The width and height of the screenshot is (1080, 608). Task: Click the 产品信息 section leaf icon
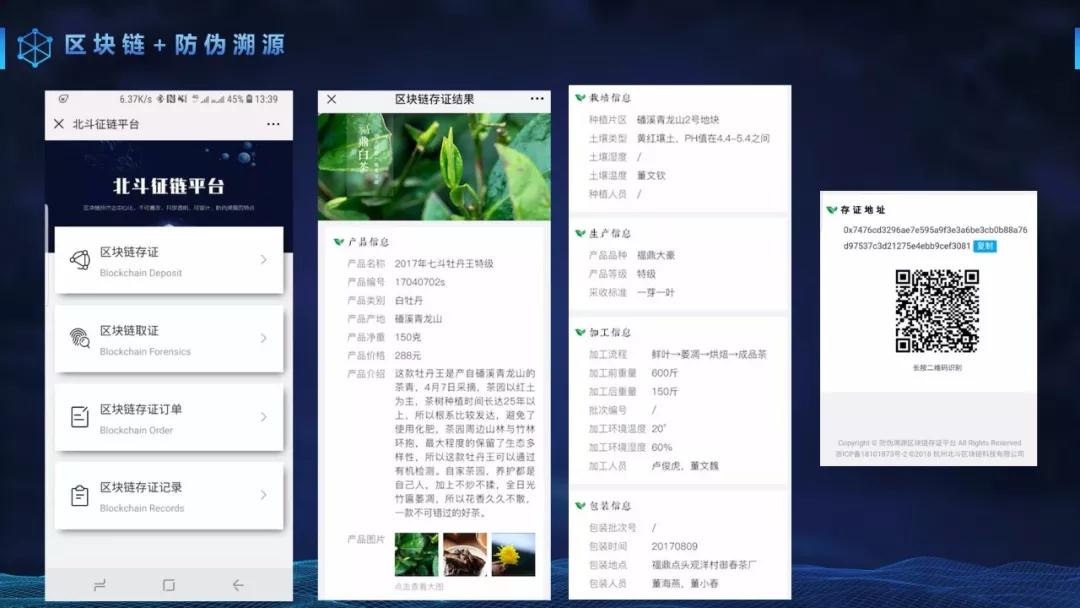[x=339, y=242]
